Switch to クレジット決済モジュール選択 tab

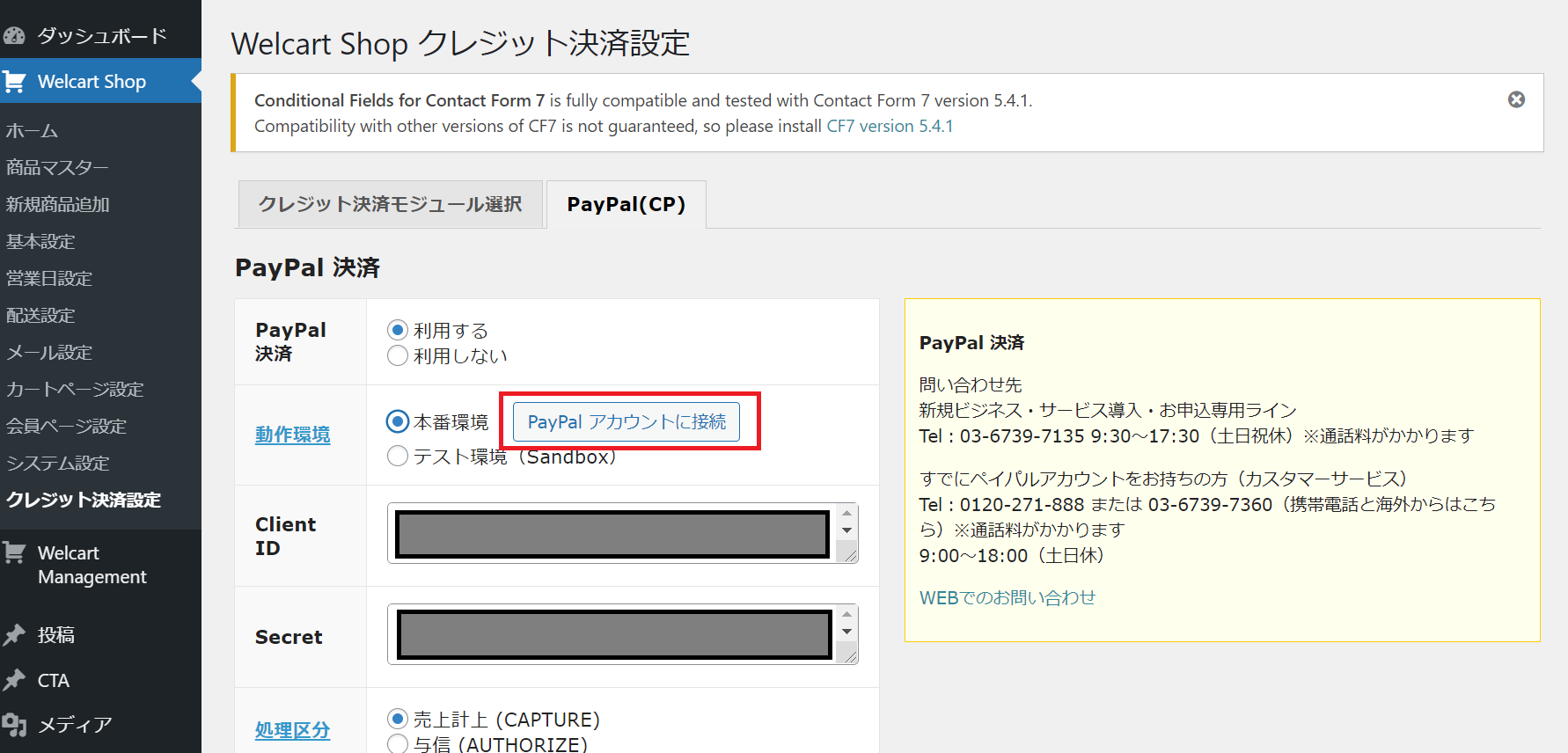pyautogui.click(x=391, y=204)
